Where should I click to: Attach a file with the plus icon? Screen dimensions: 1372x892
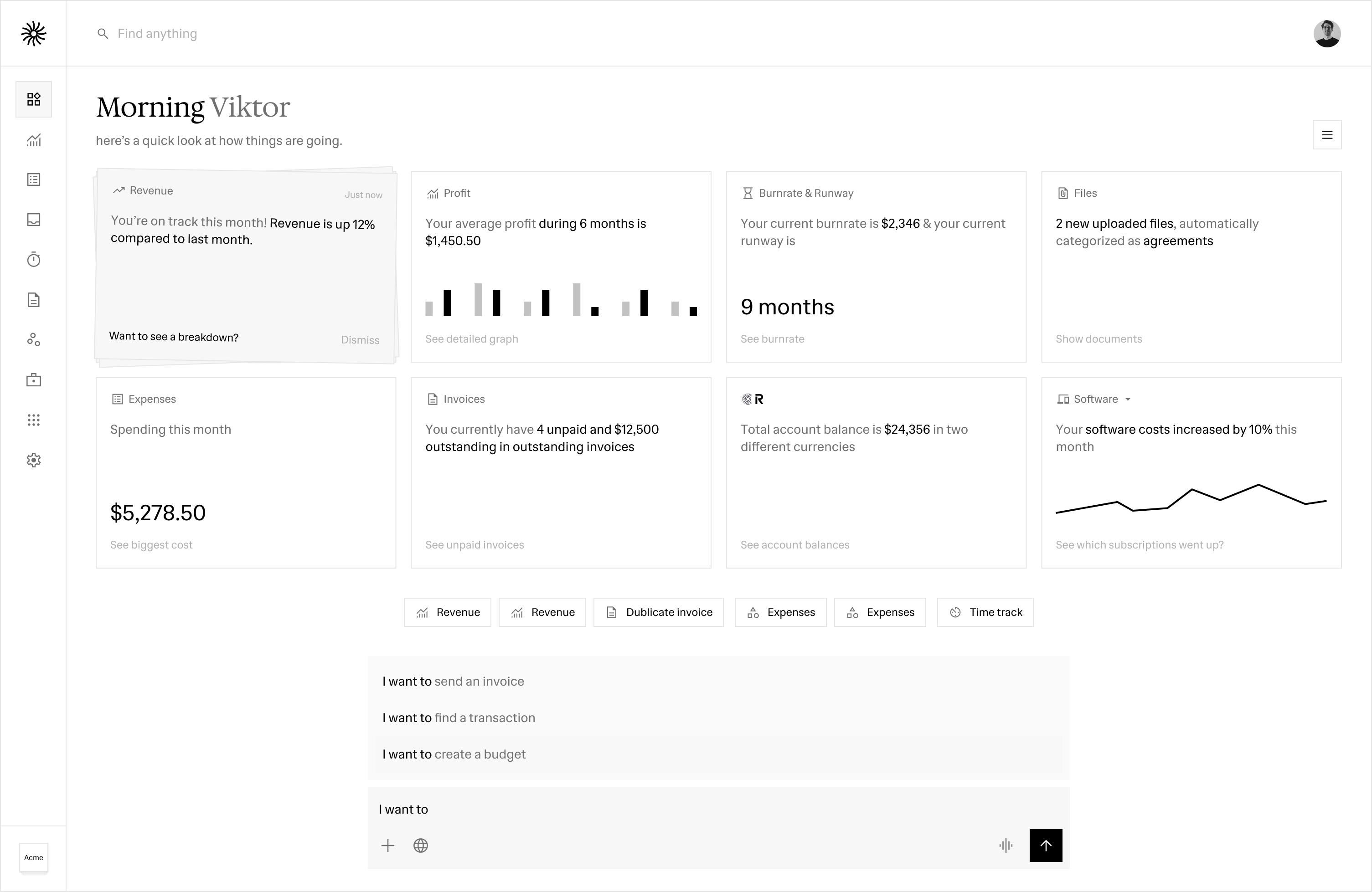(388, 846)
